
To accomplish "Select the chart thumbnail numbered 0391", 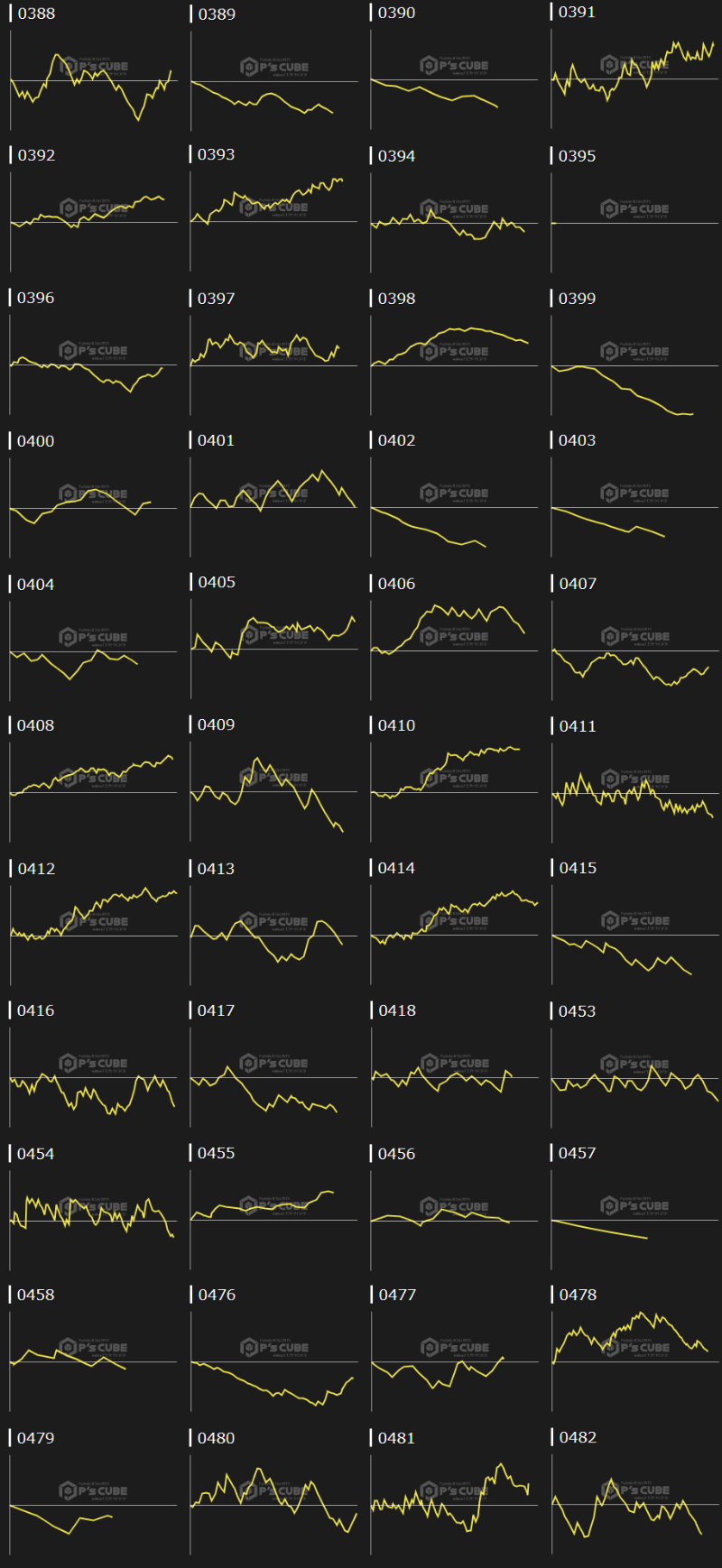I will (634, 79).
